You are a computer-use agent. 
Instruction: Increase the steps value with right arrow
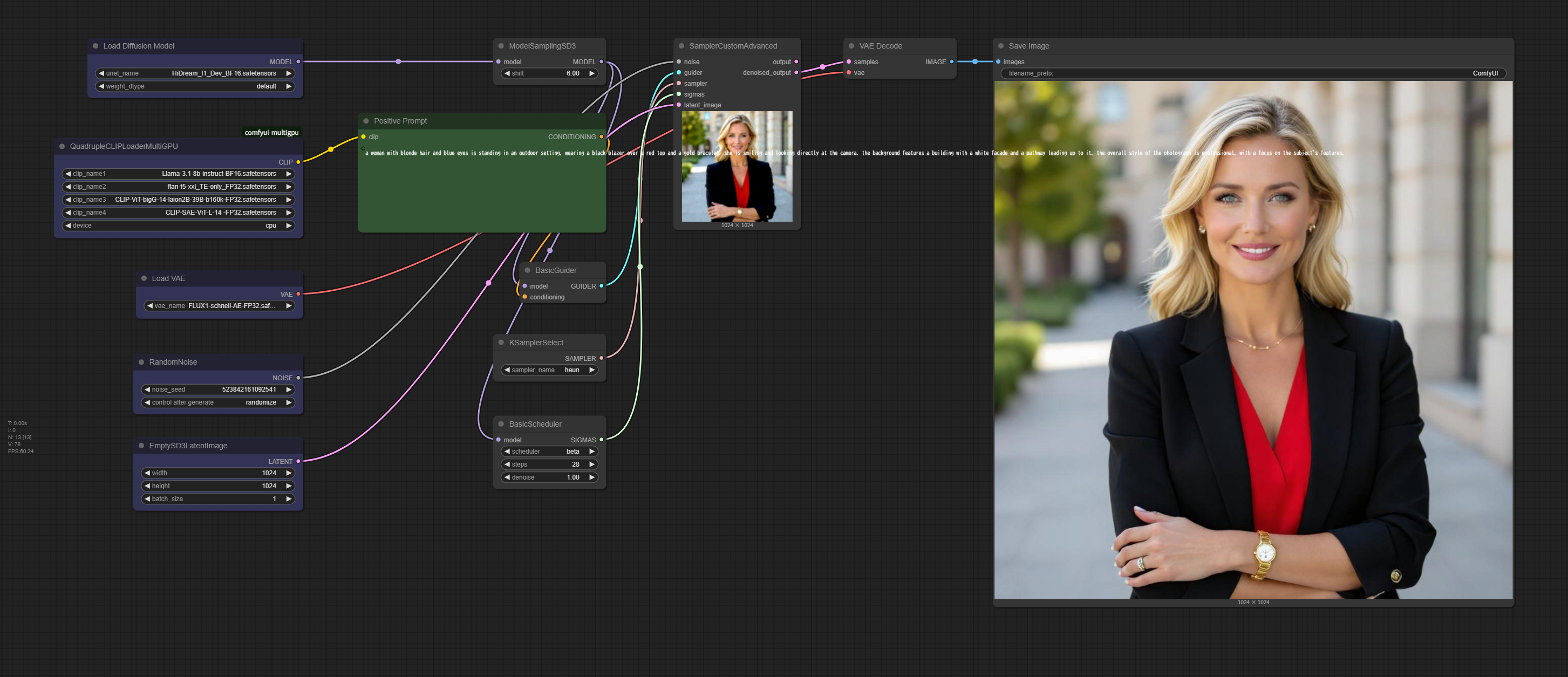(592, 464)
